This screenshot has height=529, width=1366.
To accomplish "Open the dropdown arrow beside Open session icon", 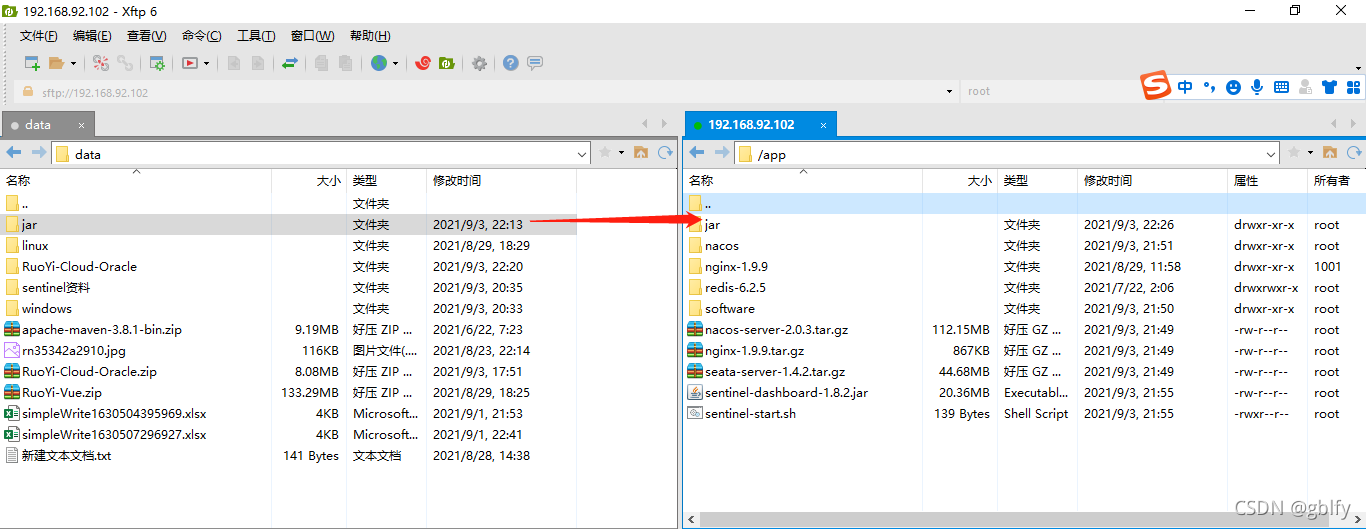I will coord(73,63).
